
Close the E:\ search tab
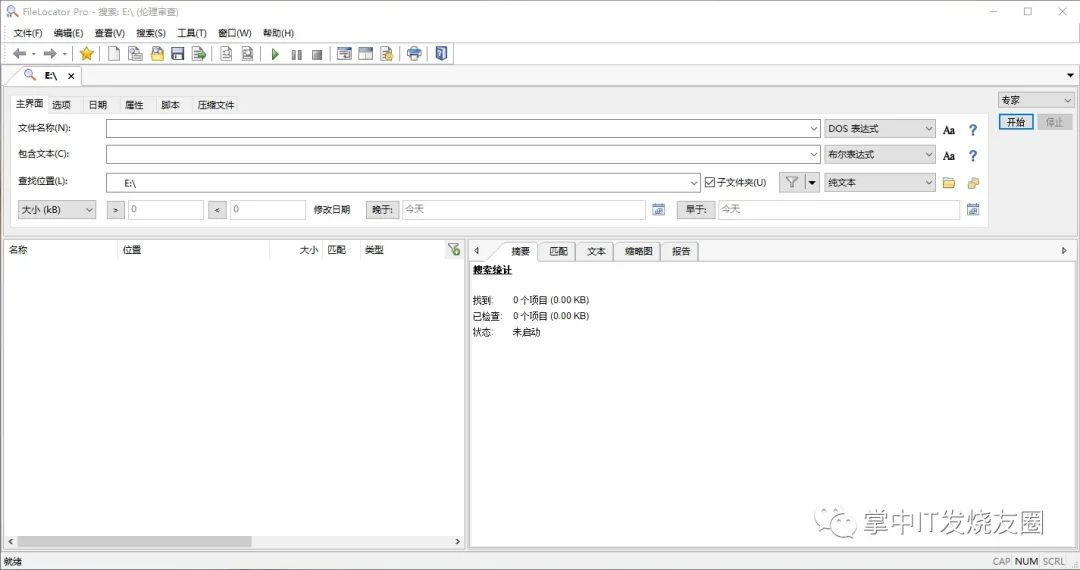tap(71, 76)
